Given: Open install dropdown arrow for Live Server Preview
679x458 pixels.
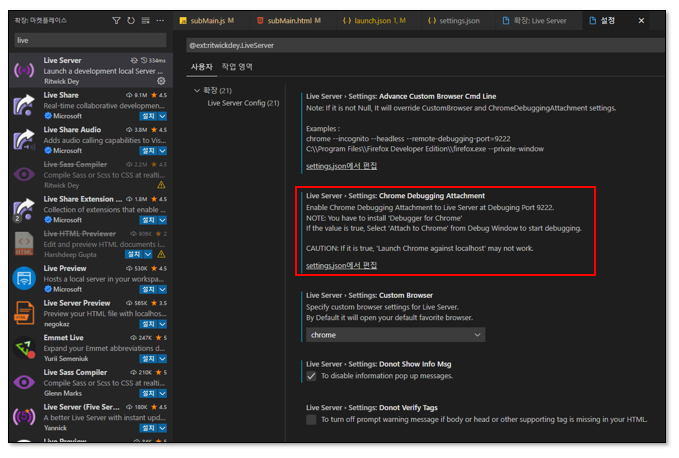Looking at the screenshot, I should click(x=162, y=324).
